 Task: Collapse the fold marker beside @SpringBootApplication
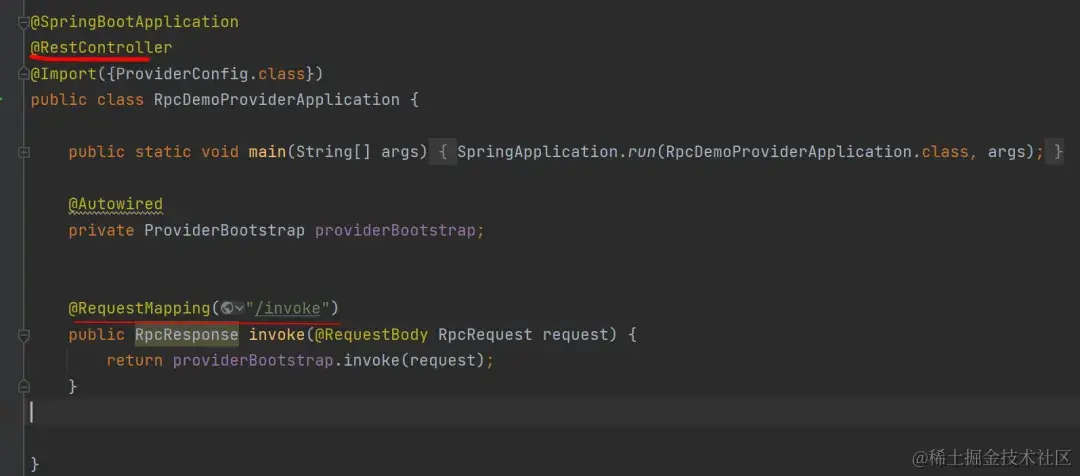[24, 22]
